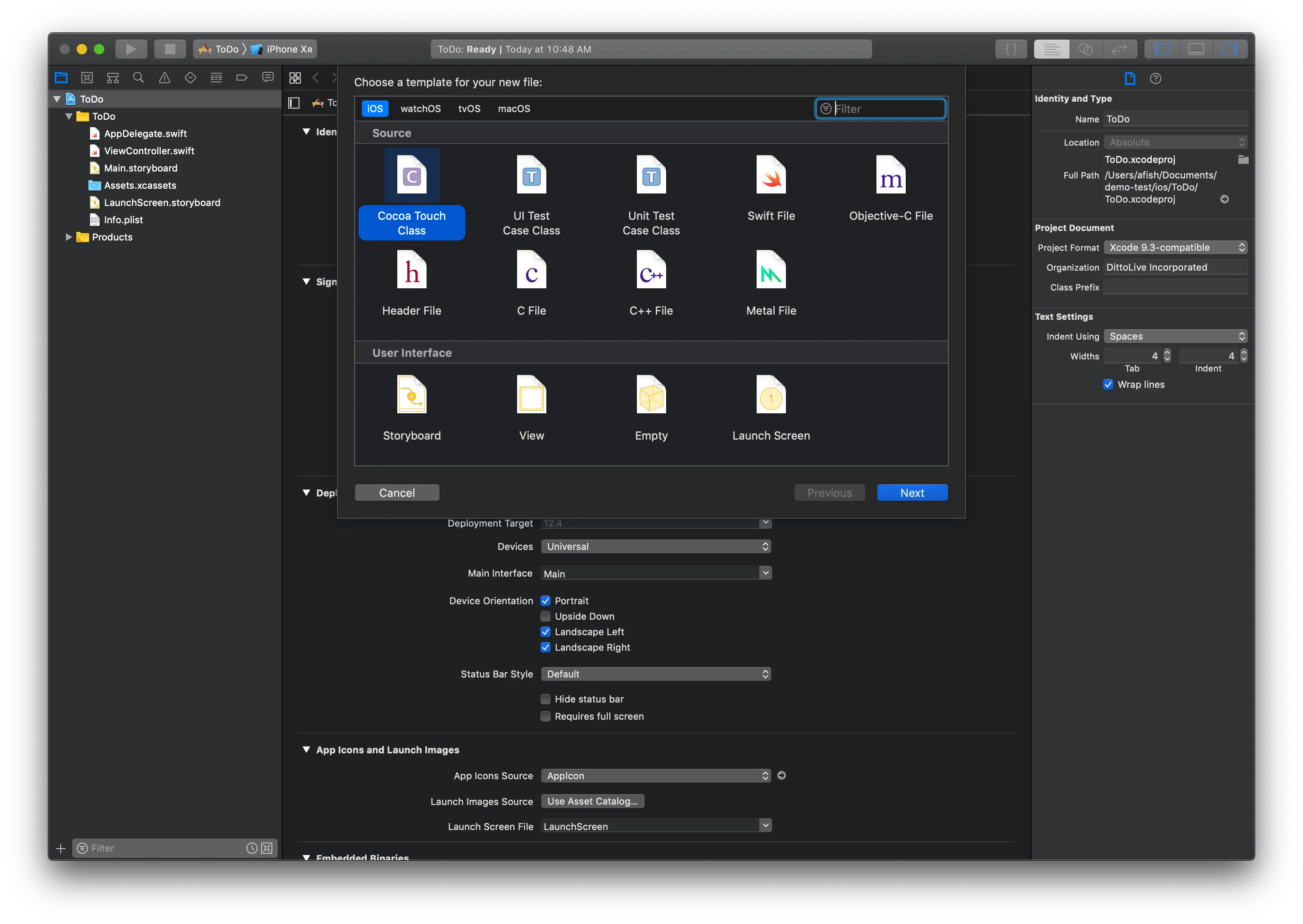Viewport: 1303px width, 924px height.
Task: Stop the running scheme
Action: [169, 49]
